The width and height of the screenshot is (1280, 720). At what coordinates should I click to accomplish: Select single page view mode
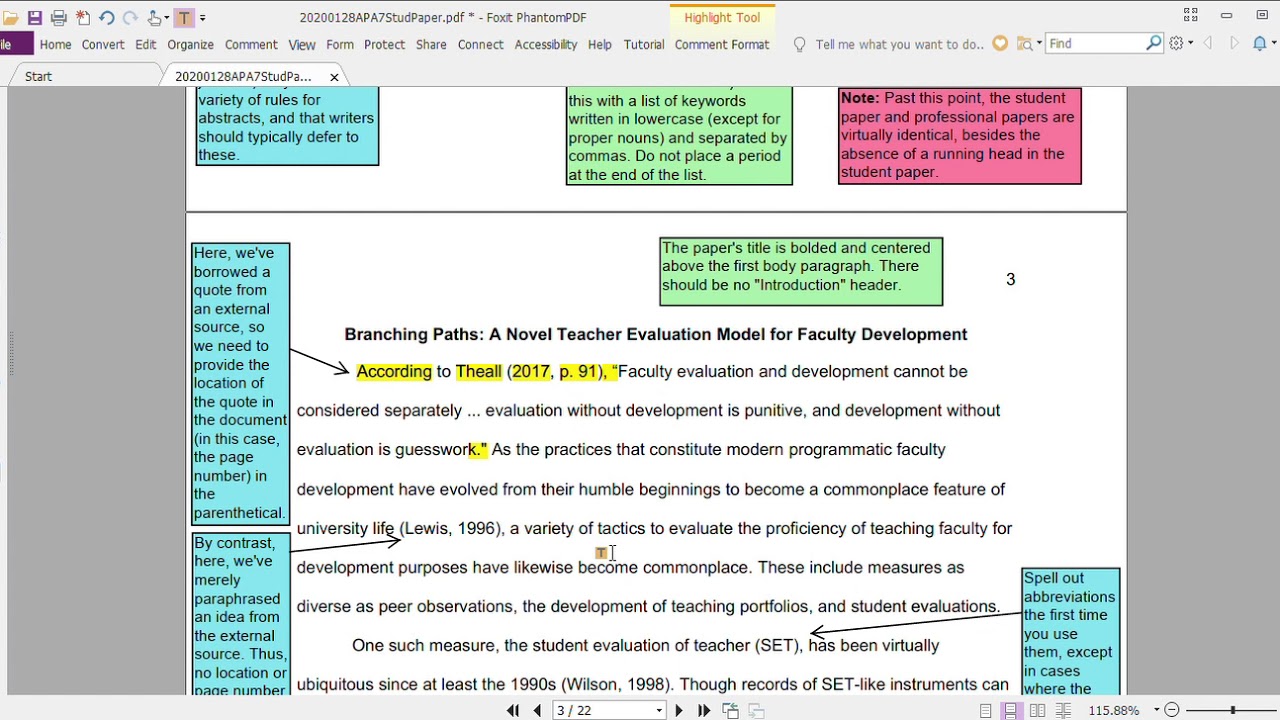pos(986,710)
